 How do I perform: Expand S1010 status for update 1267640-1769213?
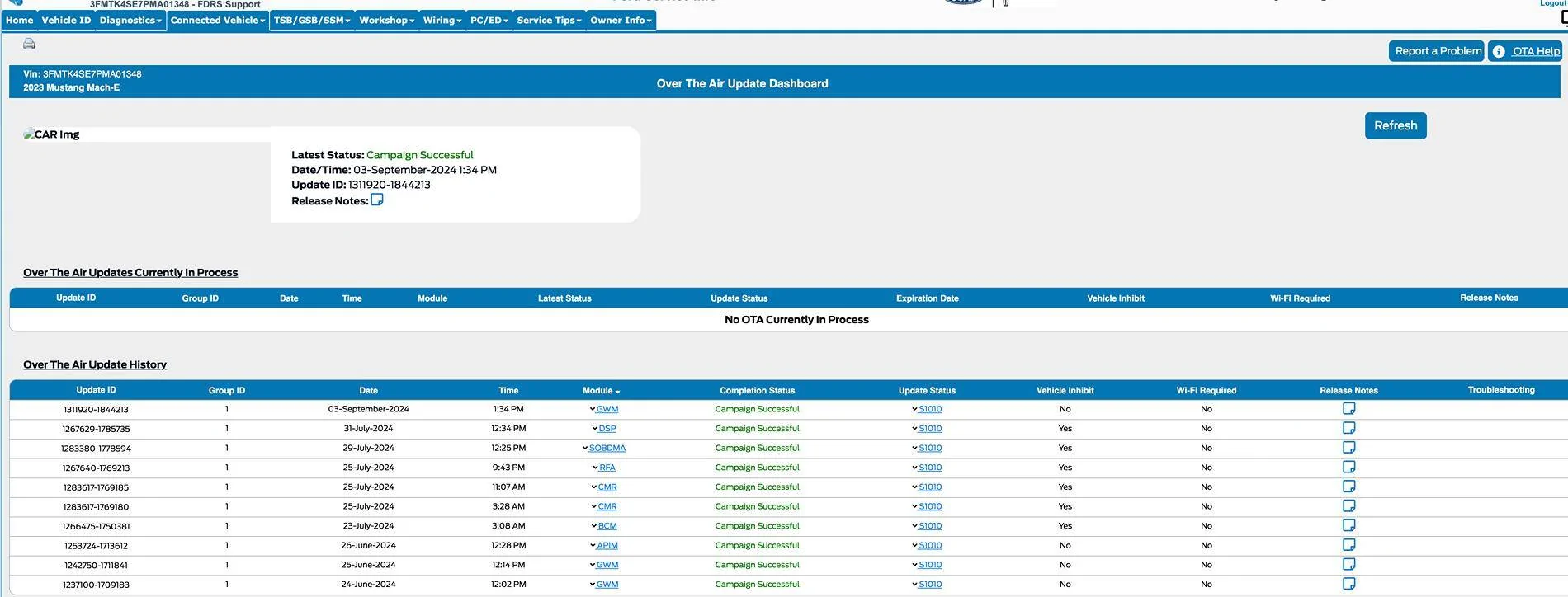[927, 468]
